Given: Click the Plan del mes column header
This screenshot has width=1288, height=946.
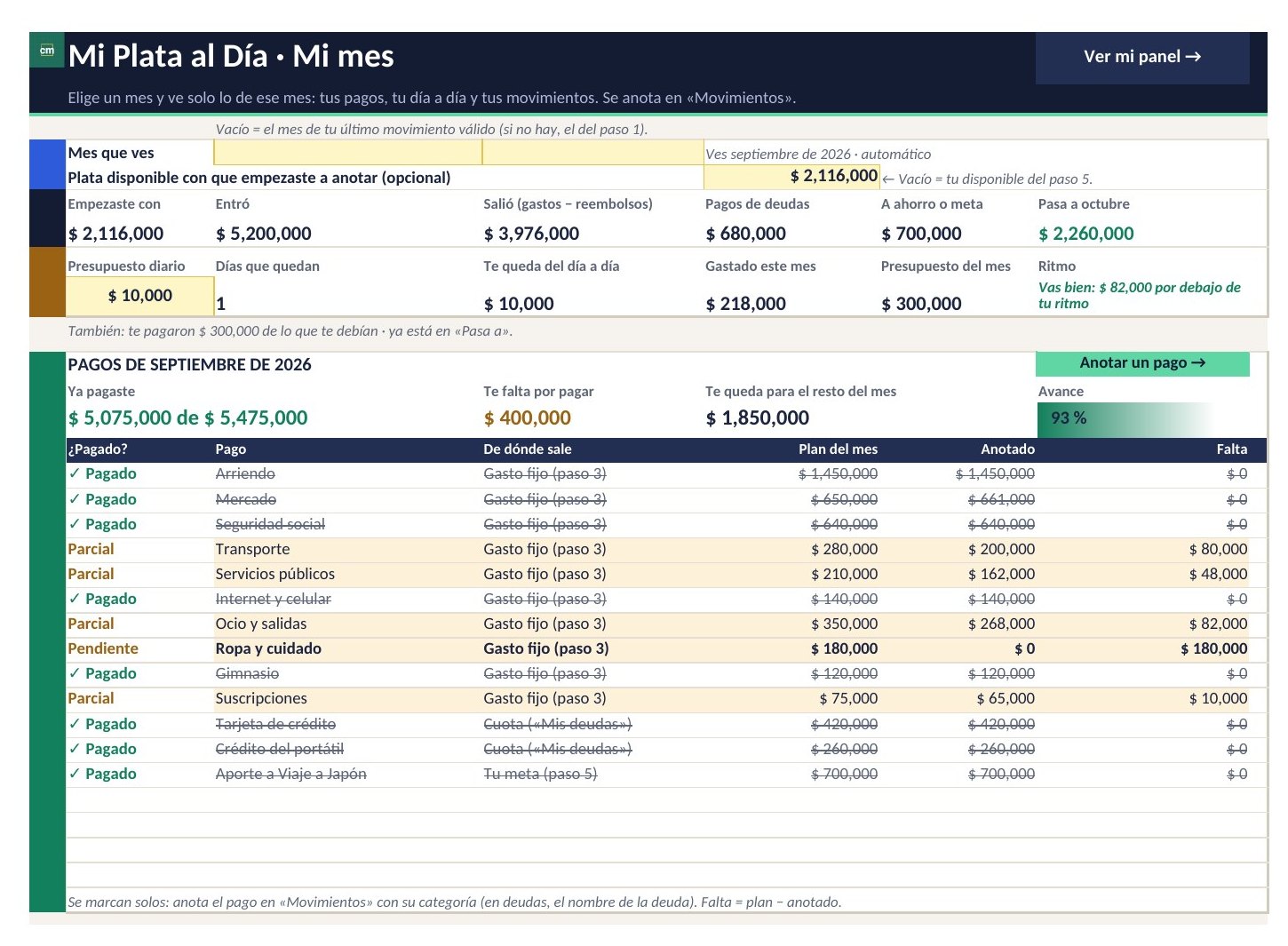Looking at the screenshot, I should pos(838,449).
